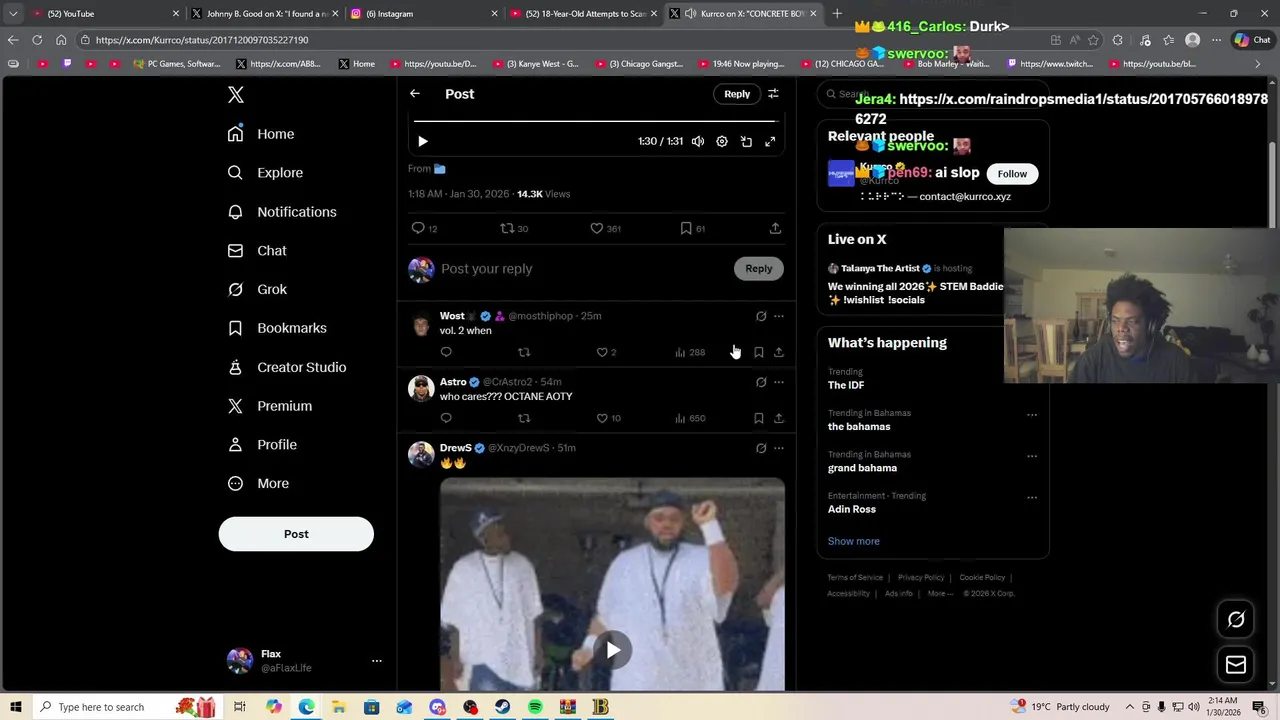1280x720 pixels.
Task: Click the reply icon with 12
Action: (x=424, y=229)
